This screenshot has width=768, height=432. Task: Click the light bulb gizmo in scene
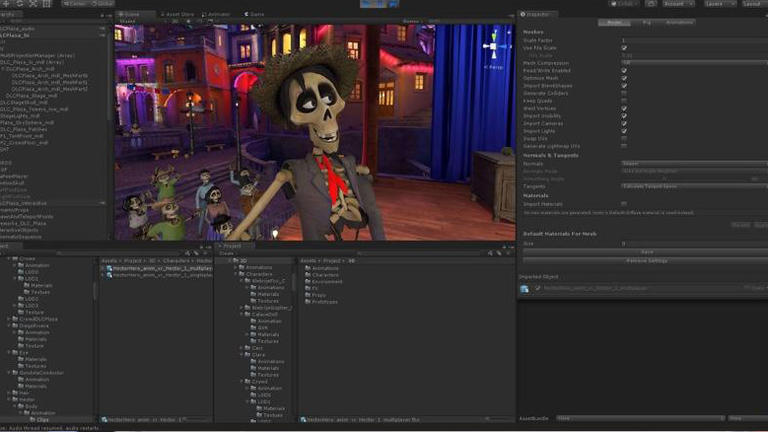[275, 234]
